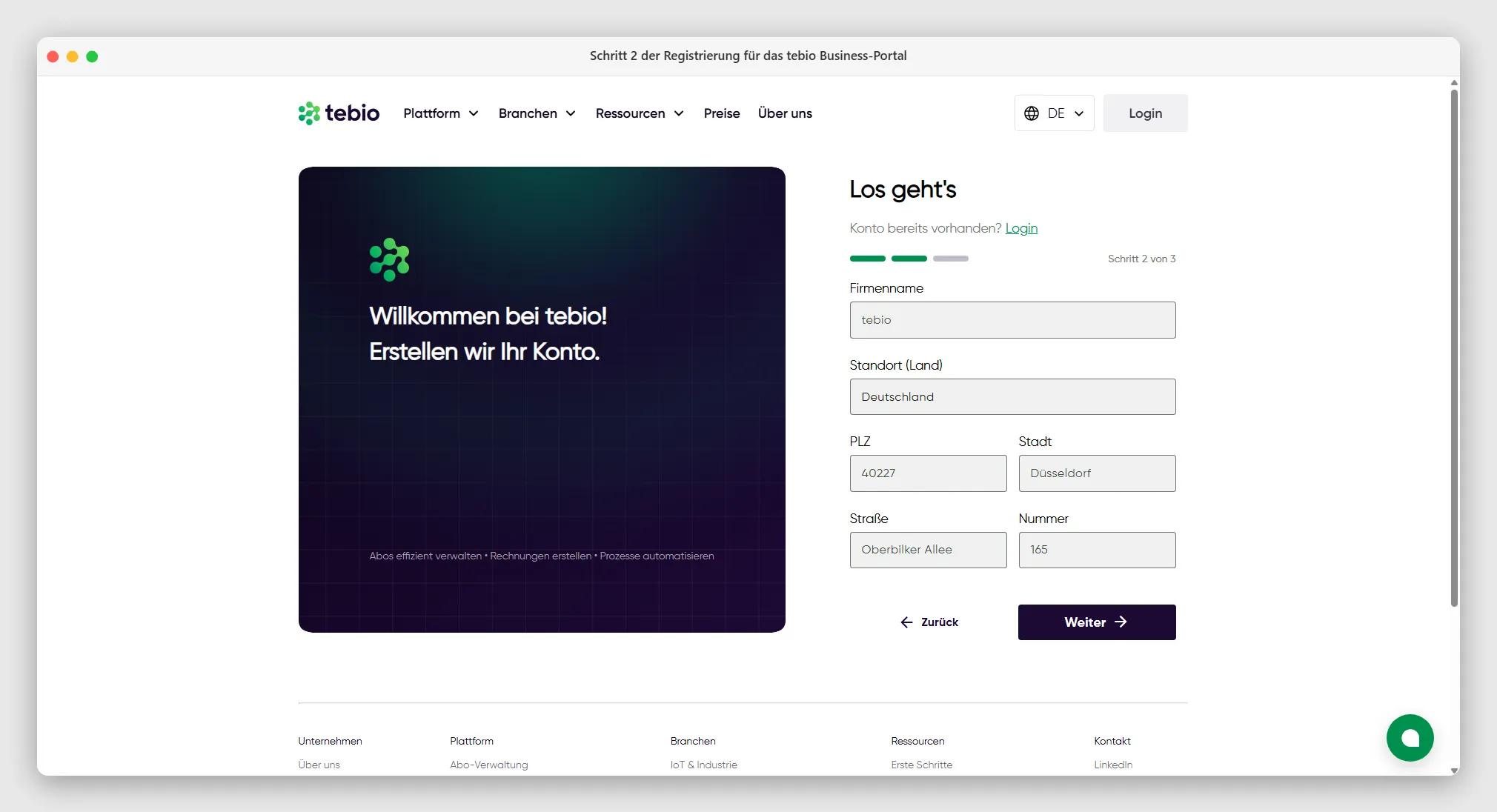Click the tebio logo in header
1497x812 pixels.
click(339, 113)
